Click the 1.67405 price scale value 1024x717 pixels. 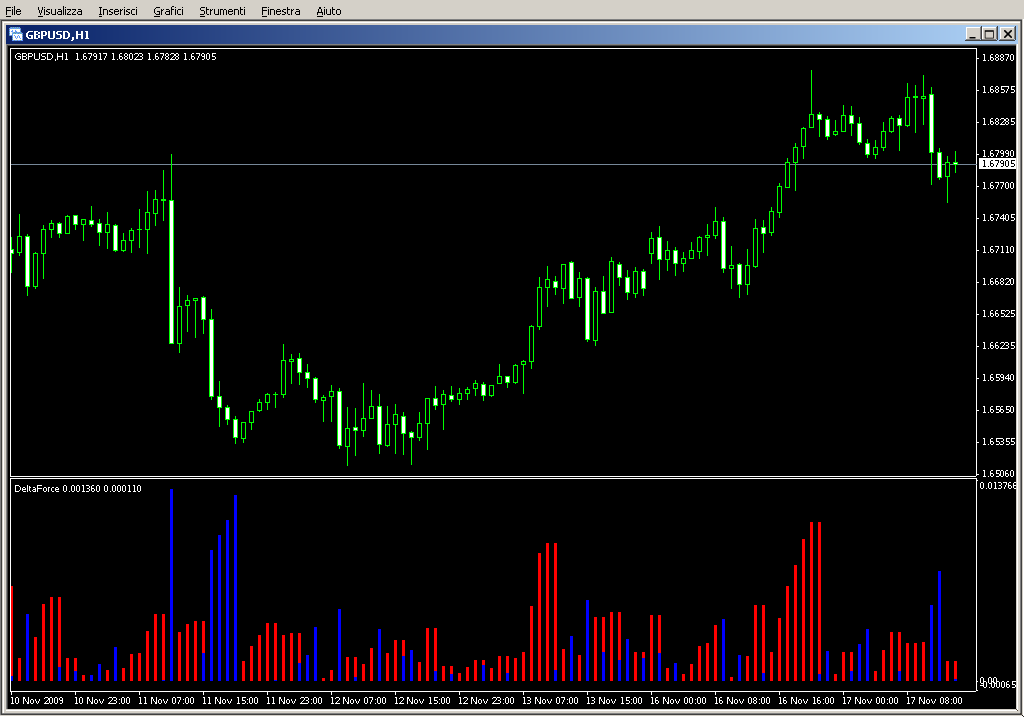click(x=999, y=217)
